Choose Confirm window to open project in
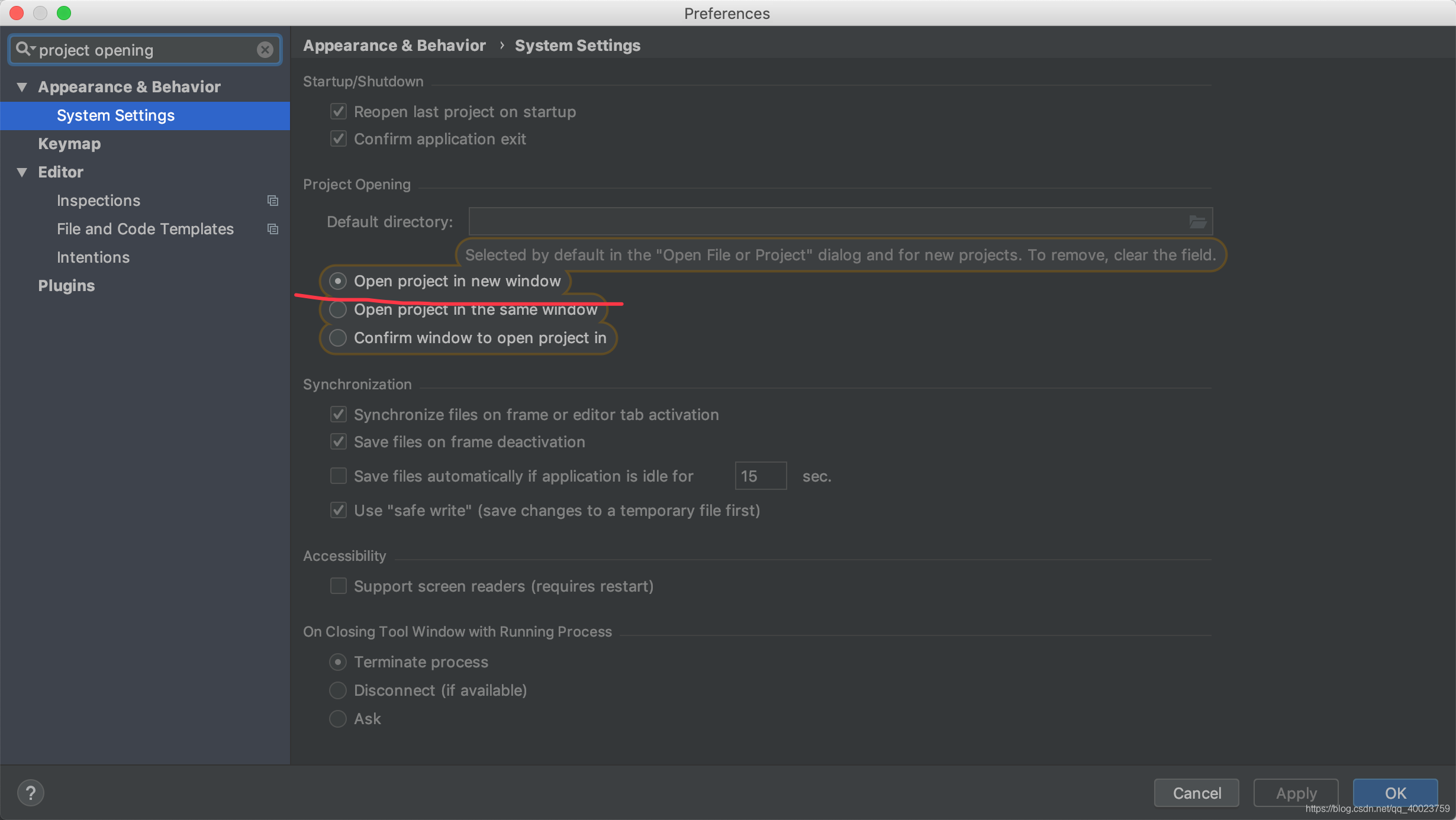The width and height of the screenshot is (1456, 820). [x=338, y=338]
